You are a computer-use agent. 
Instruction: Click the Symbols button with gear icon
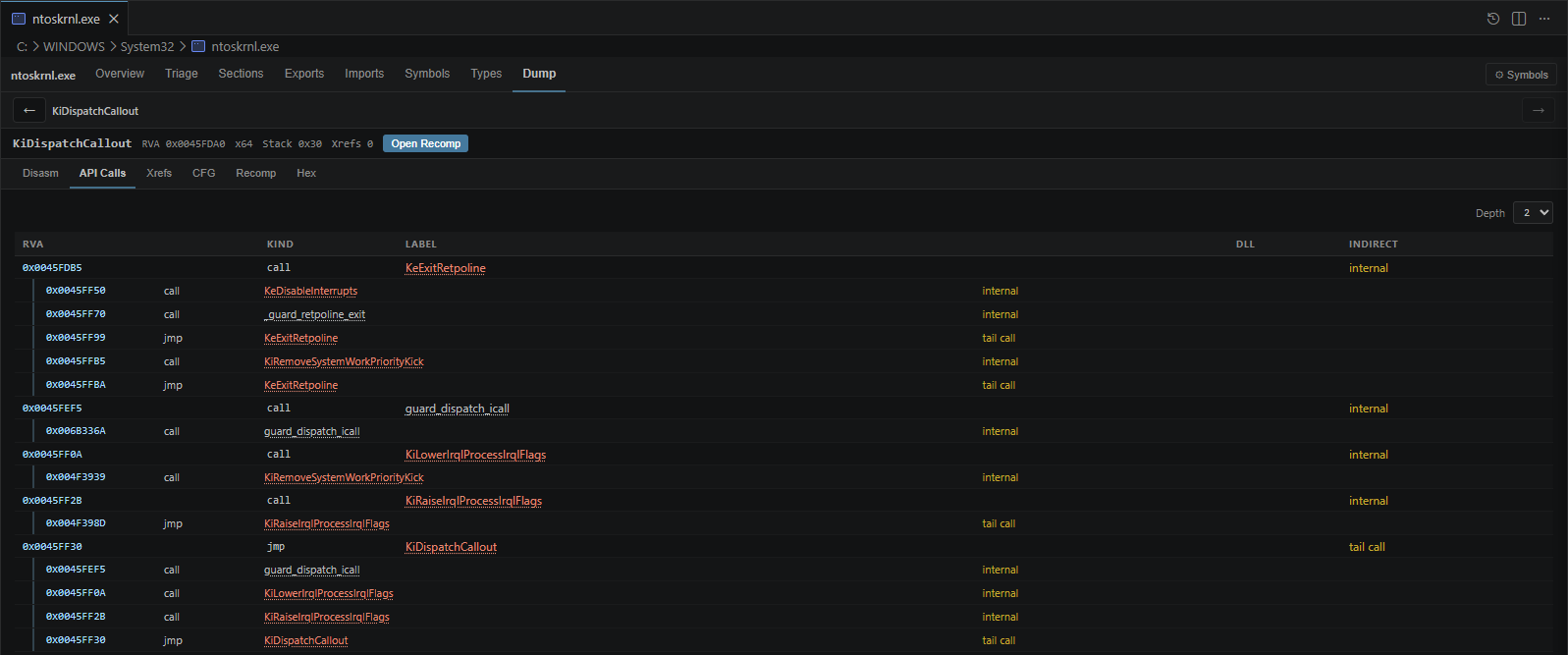pos(1521,75)
